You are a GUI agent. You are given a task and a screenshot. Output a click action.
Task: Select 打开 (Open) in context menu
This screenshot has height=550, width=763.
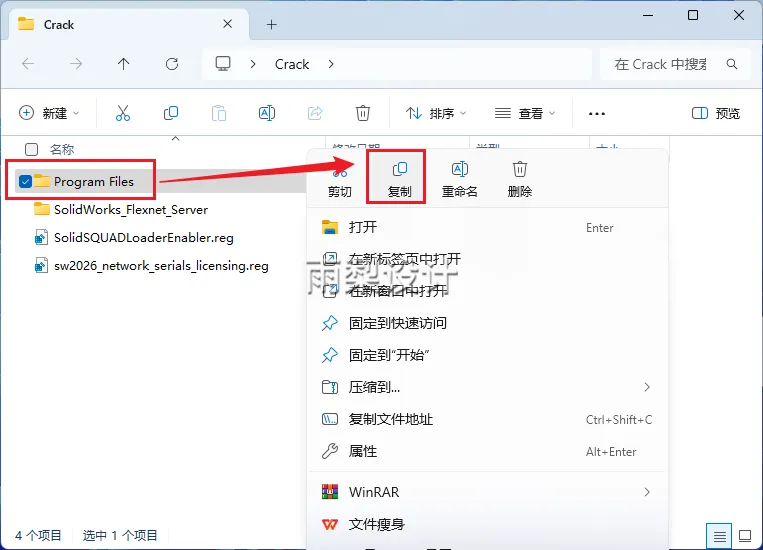point(488,227)
